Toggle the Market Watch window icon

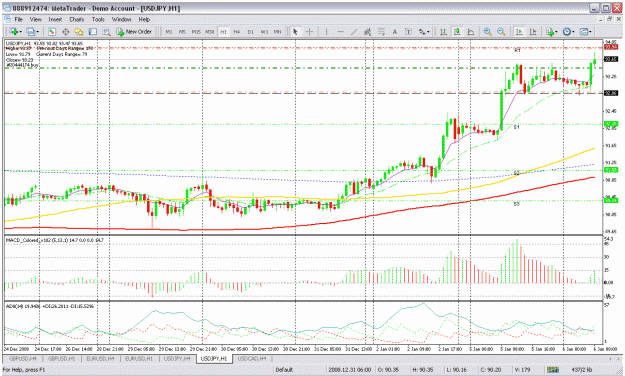click(52, 31)
